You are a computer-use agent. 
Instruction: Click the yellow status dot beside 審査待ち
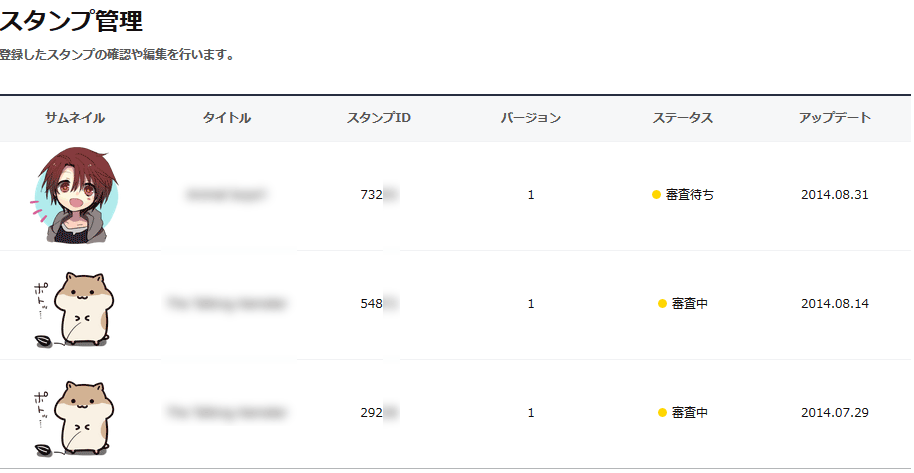click(656, 195)
